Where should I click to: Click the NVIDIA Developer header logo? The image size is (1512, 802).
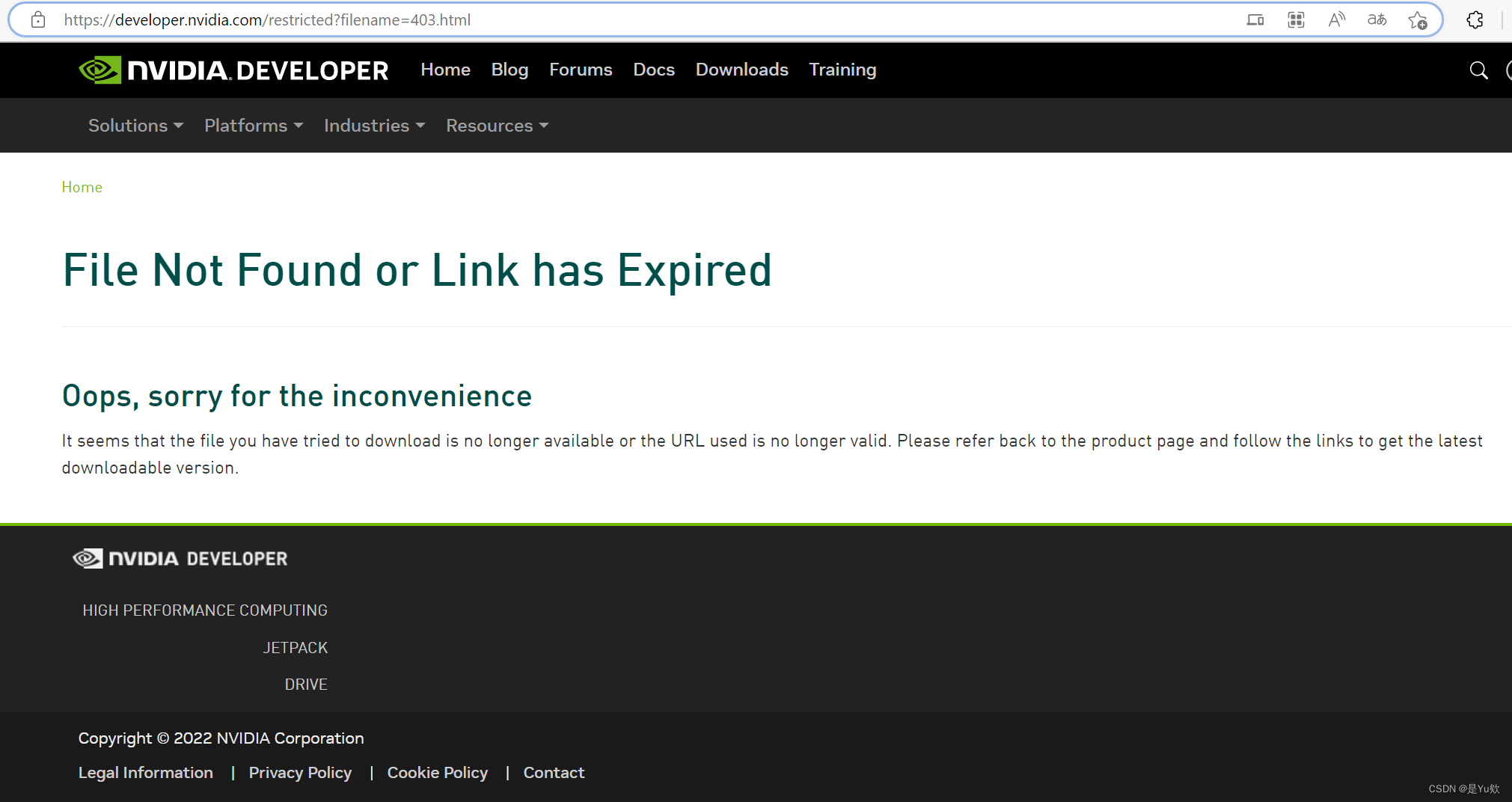pos(233,70)
